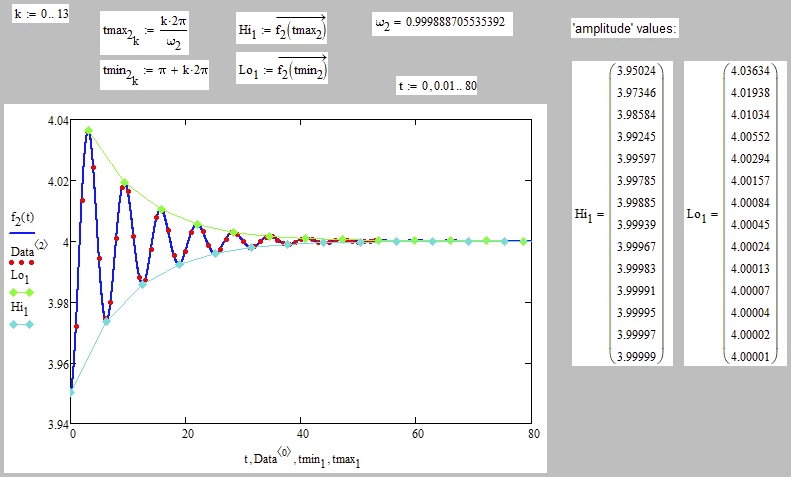Viewport: 791px width, 477px height.
Task: Click the x-axis expression t, Data<0>, tmin1, tmax1
Action: [x=302, y=457]
